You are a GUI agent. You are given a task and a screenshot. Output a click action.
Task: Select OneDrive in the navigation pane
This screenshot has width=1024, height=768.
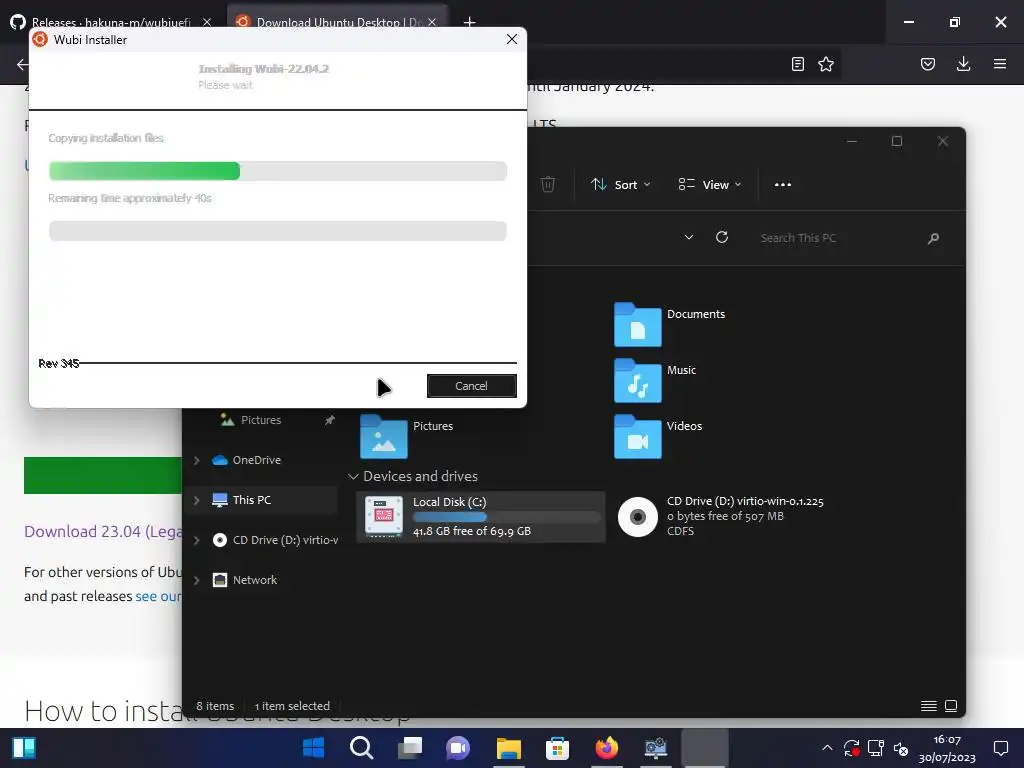[256, 460]
